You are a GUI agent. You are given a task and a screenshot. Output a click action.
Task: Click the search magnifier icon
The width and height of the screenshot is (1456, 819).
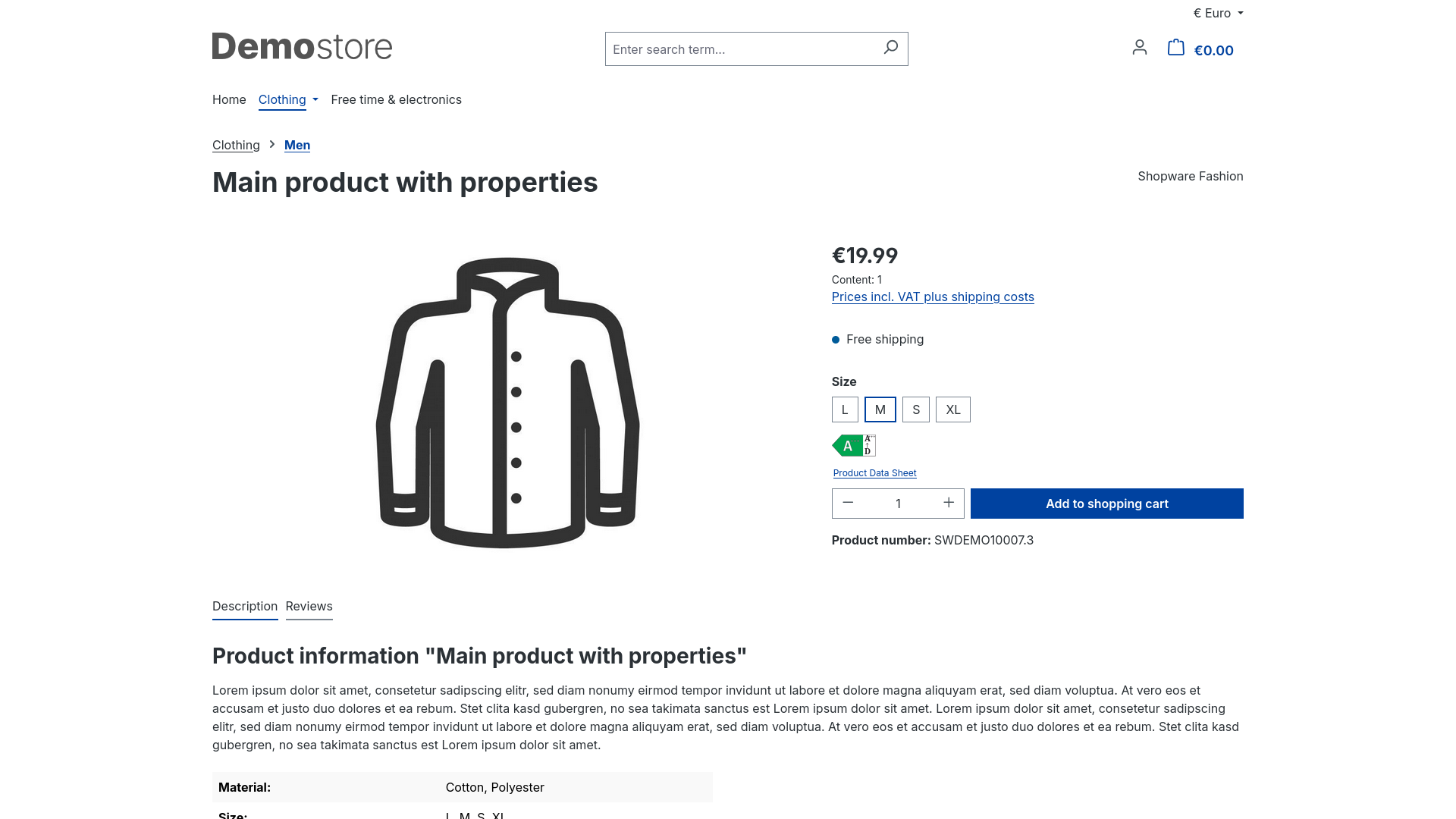point(890,48)
